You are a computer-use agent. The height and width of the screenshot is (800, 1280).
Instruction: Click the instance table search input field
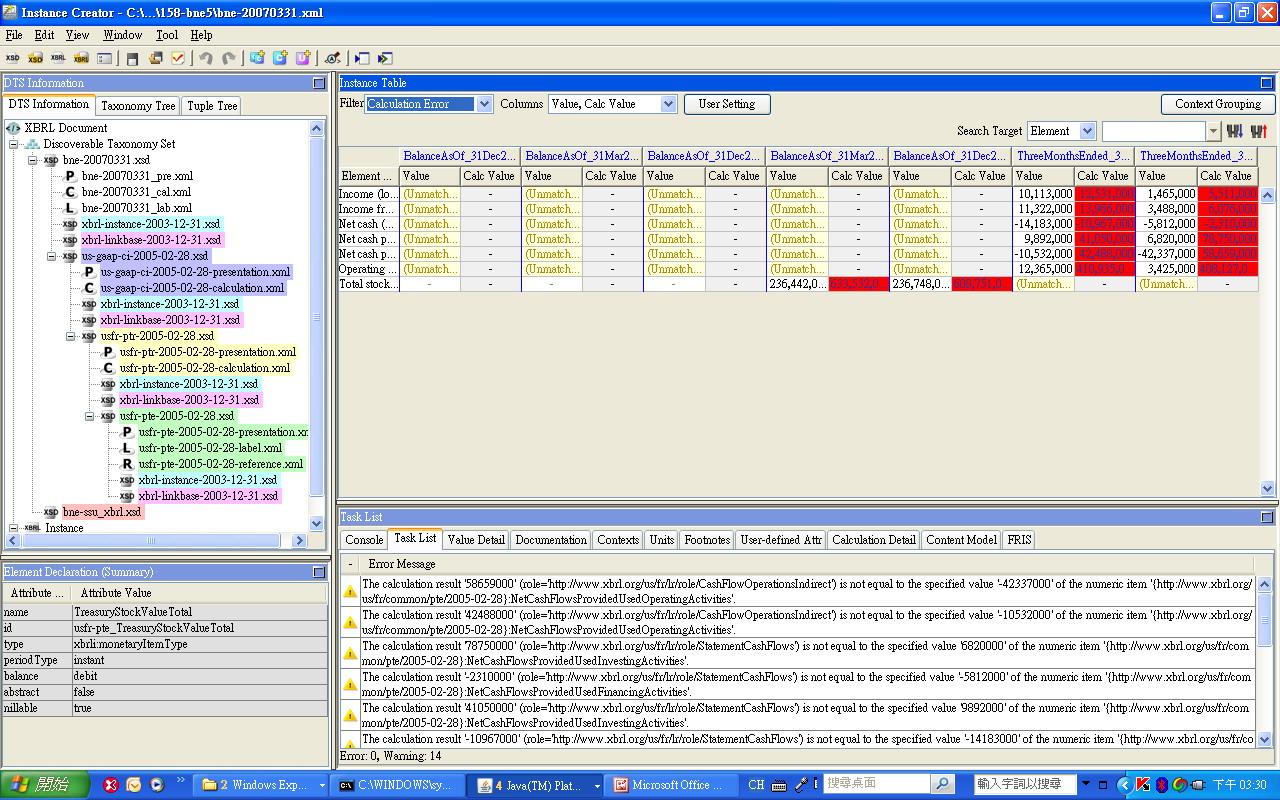click(x=1154, y=131)
